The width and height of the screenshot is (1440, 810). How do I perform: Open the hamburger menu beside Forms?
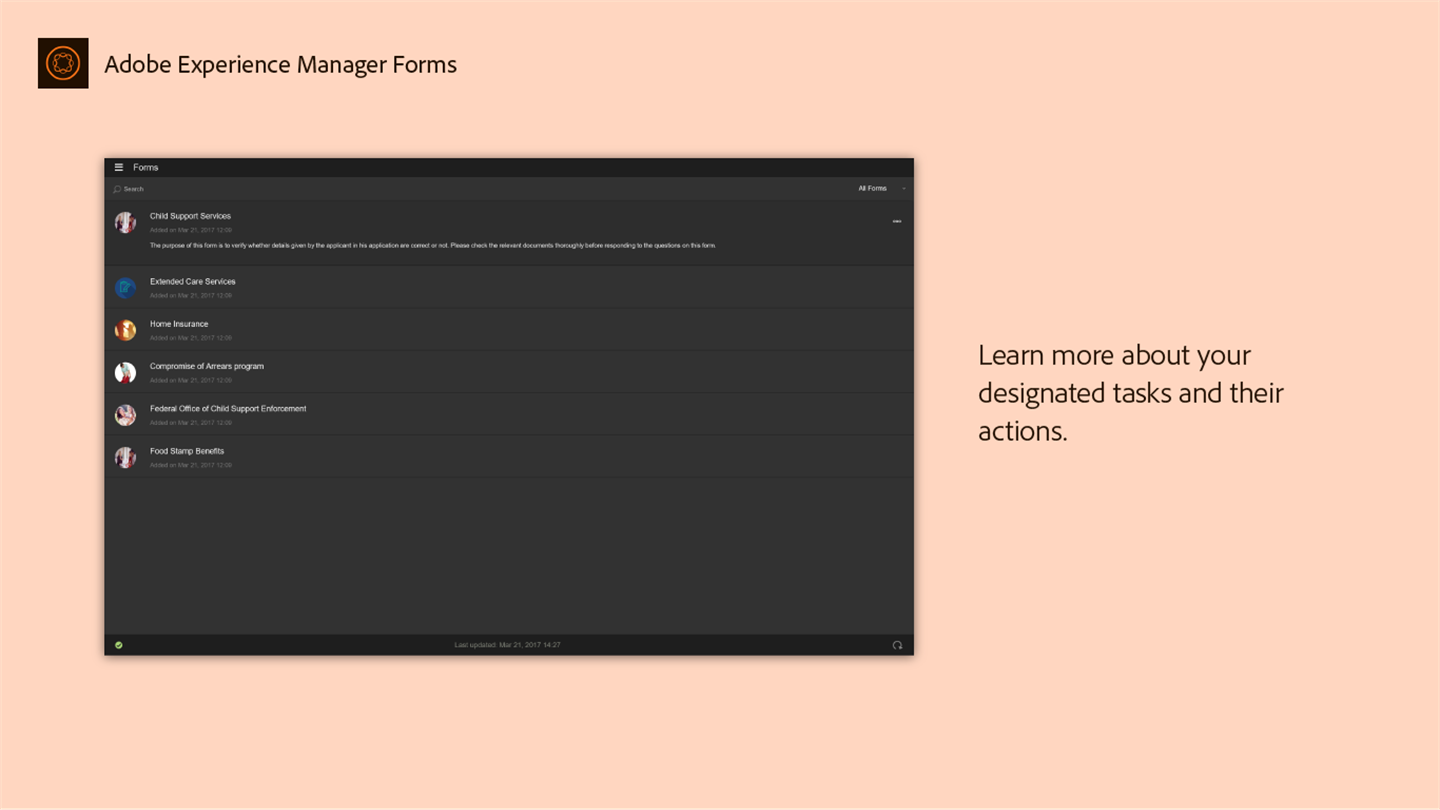tap(118, 167)
